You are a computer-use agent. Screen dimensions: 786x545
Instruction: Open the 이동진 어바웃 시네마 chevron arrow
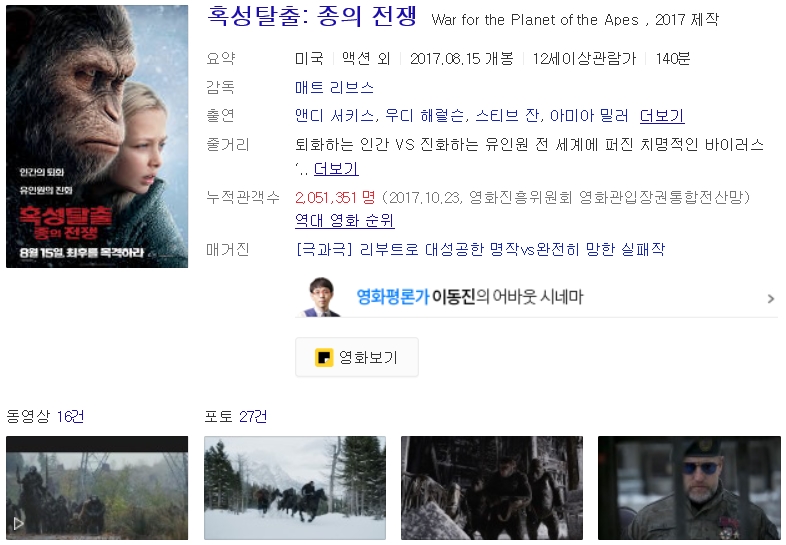coord(770,299)
